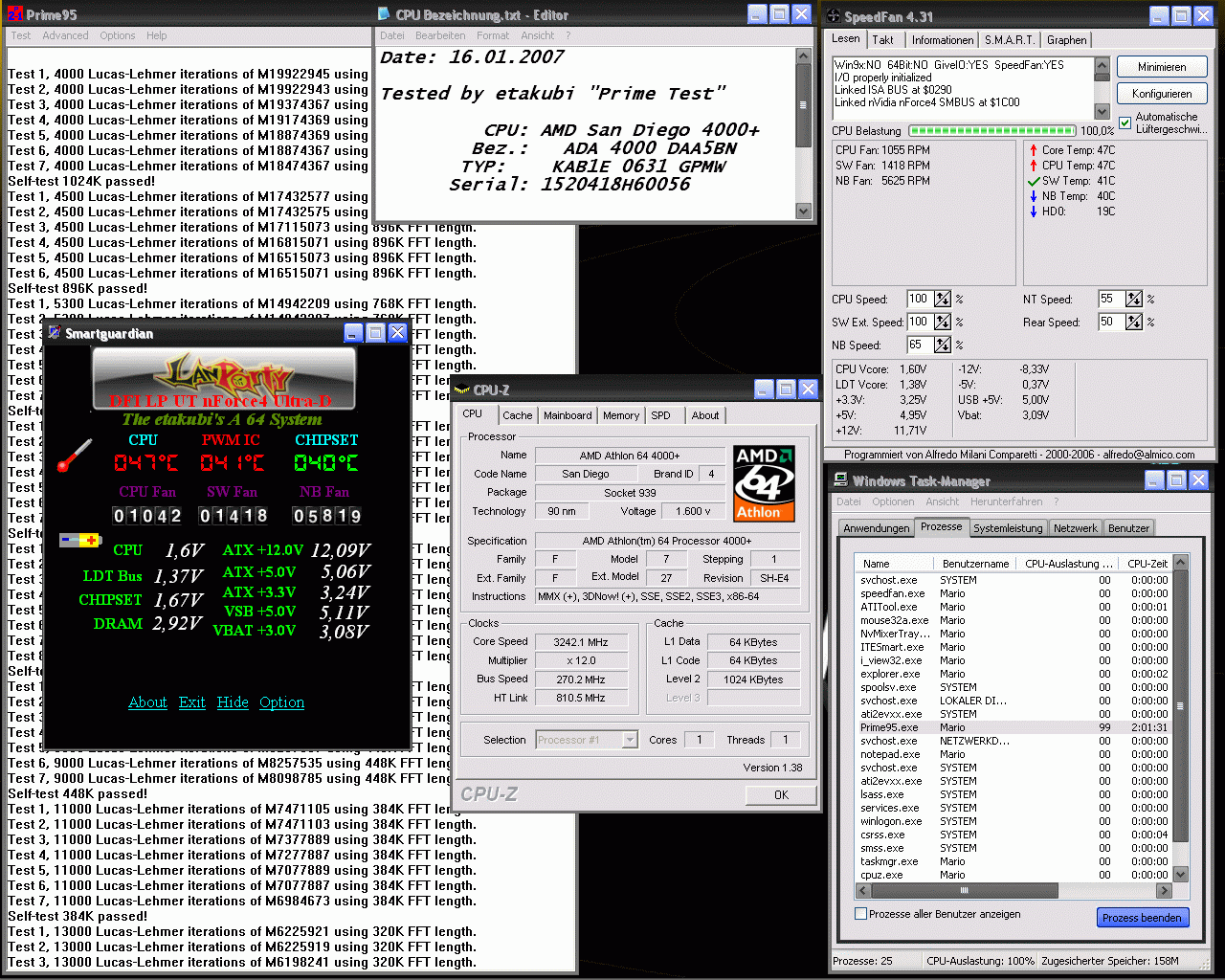Image resolution: width=1225 pixels, height=980 pixels.
Task: Click the AMD 64 Athlon logo
Action: coord(764,483)
